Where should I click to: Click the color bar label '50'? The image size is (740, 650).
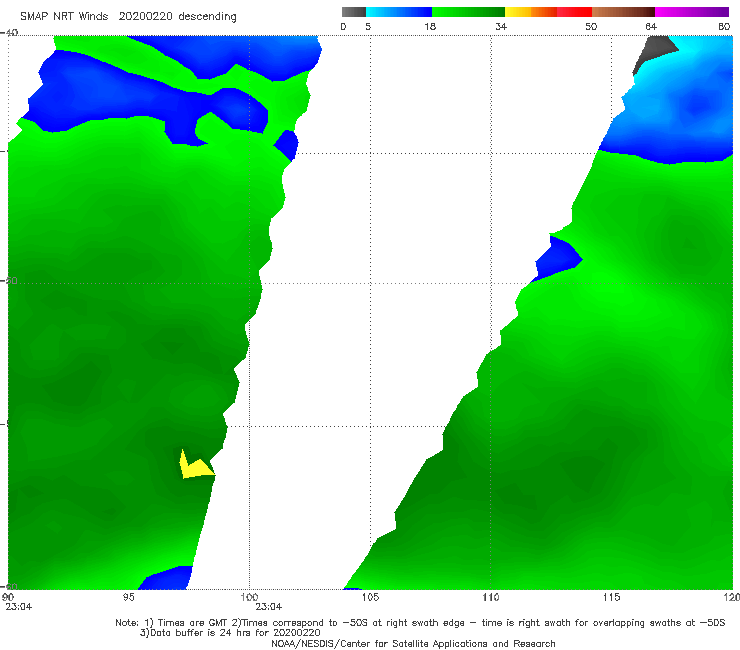pyautogui.click(x=591, y=27)
